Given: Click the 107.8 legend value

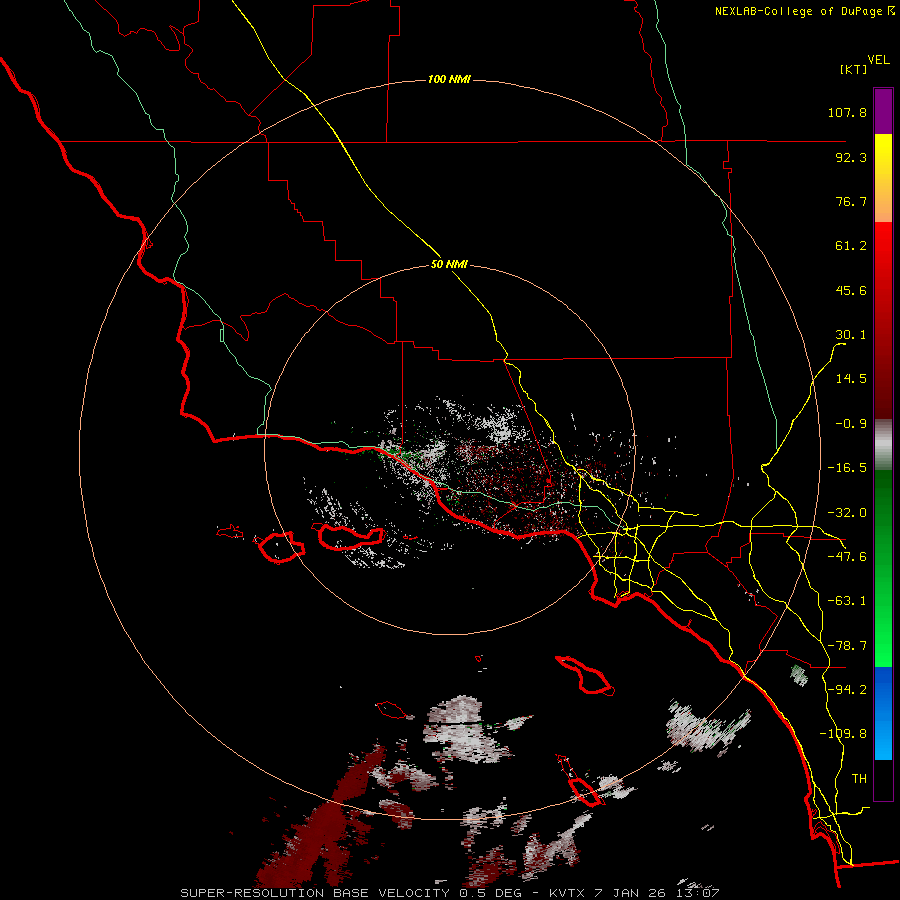Looking at the screenshot, I should click(847, 112).
